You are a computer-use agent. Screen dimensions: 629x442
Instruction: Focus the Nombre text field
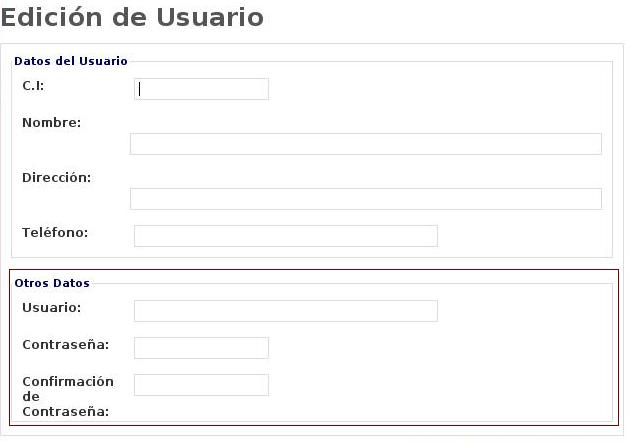[365, 144]
